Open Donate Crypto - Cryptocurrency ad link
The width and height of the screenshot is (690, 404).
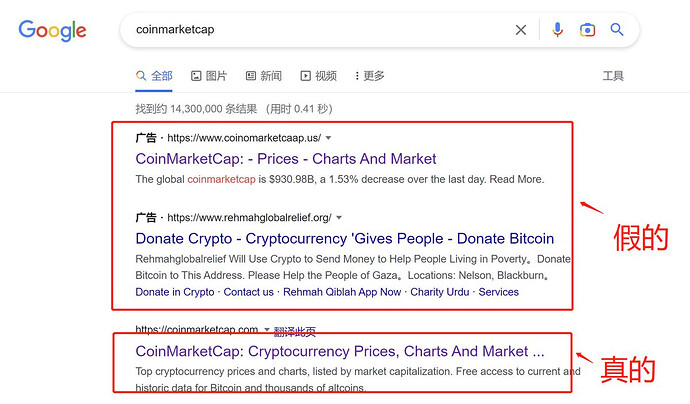tap(345, 239)
